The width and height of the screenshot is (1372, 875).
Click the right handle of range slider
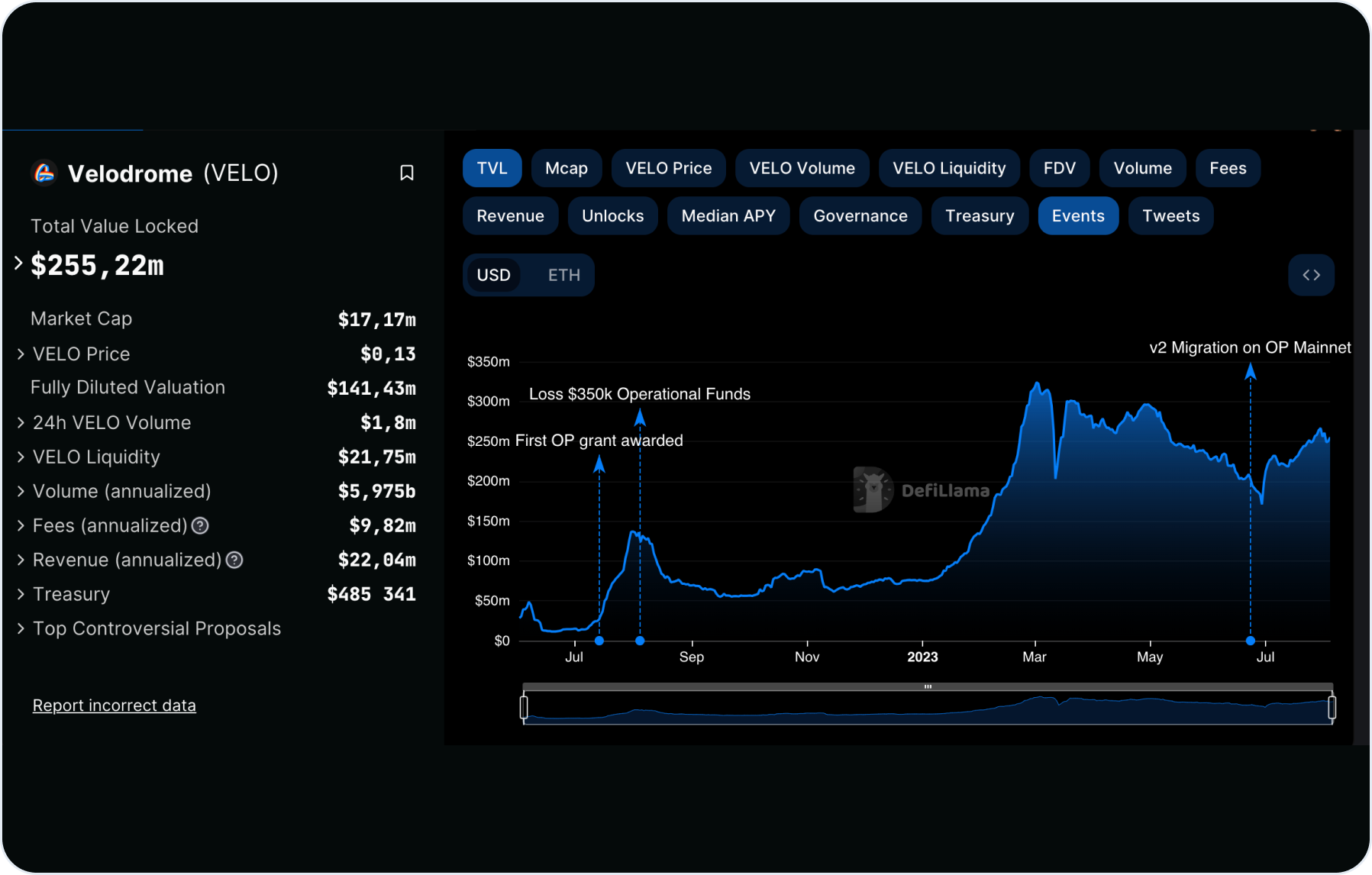tap(1332, 707)
